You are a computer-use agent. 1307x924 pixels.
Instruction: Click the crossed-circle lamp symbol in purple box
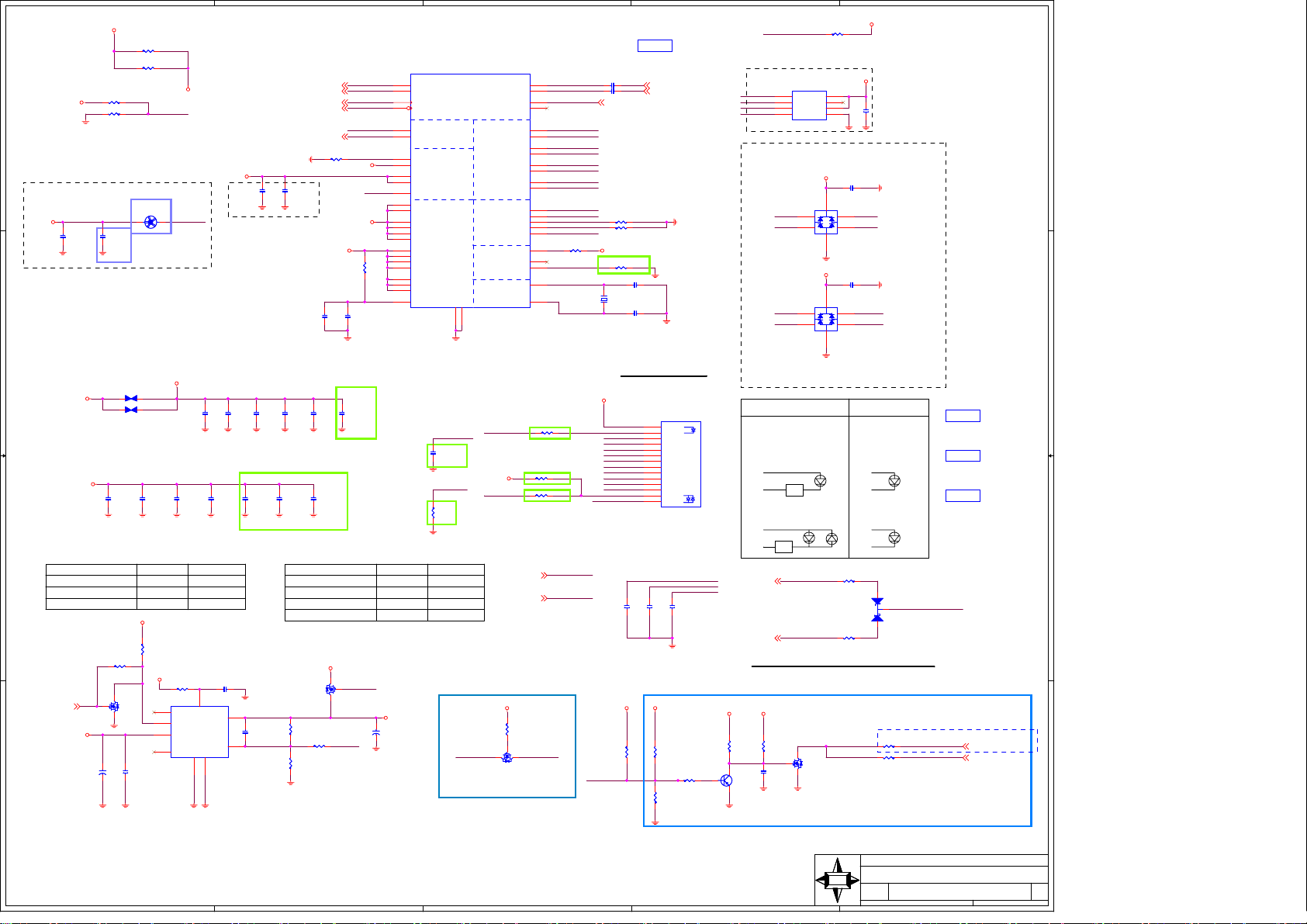coord(150,223)
